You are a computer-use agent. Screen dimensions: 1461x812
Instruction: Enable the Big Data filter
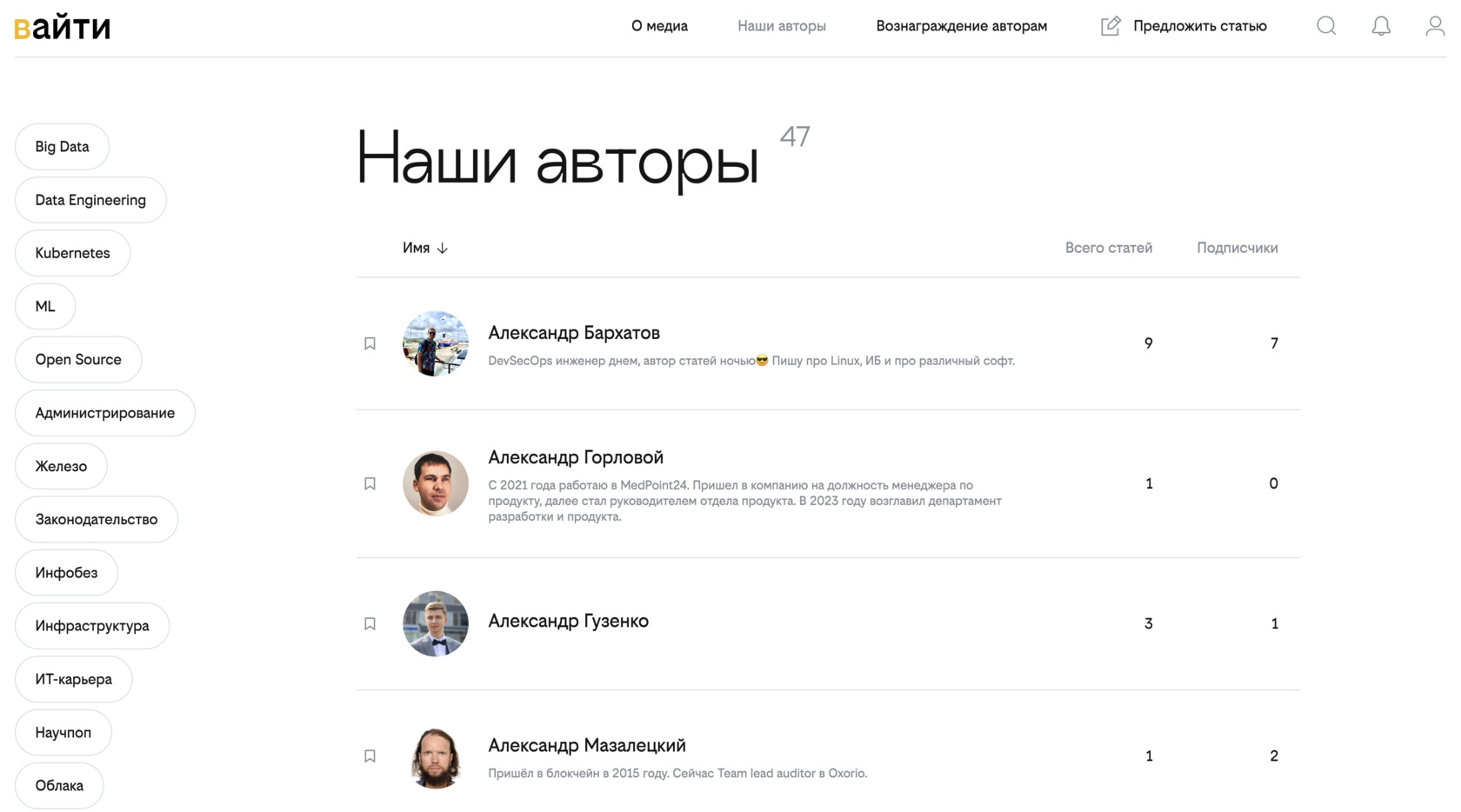[62, 146]
